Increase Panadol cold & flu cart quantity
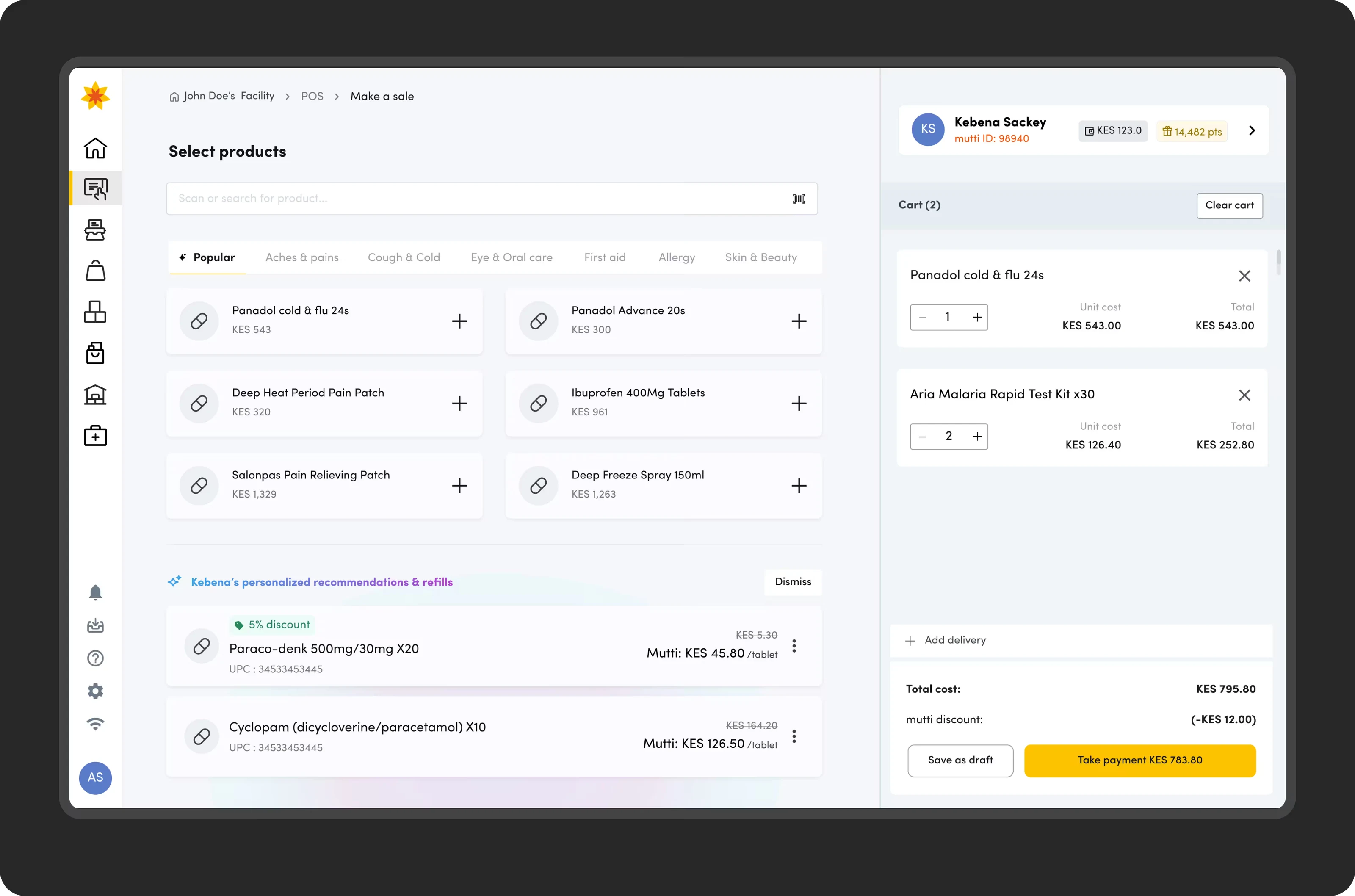This screenshot has height=896, width=1355. pos(977,317)
